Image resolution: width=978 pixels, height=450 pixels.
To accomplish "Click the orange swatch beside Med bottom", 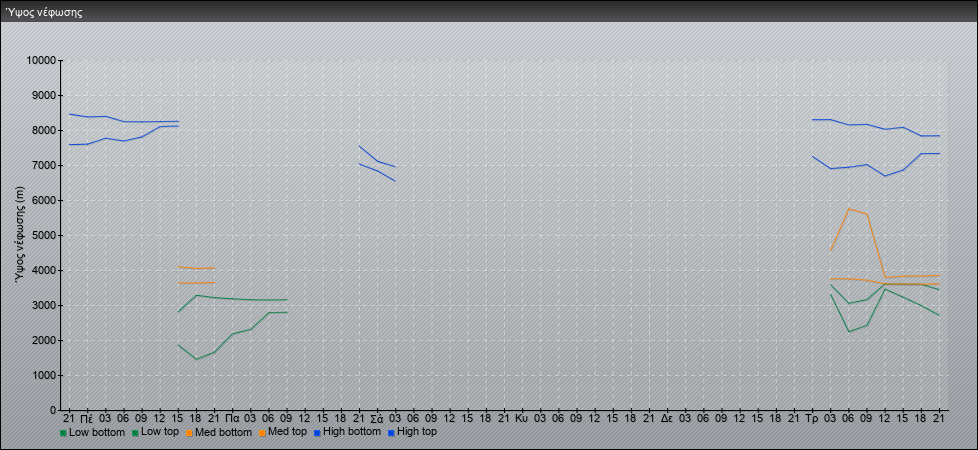I will click(x=190, y=432).
